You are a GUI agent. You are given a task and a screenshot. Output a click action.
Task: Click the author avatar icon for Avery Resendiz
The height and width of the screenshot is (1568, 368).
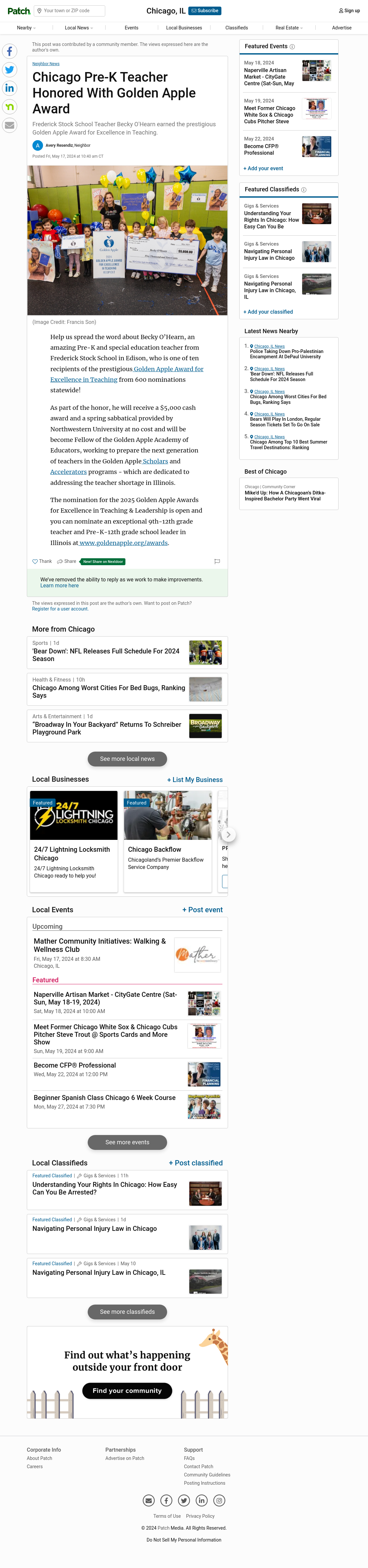point(38,145)
